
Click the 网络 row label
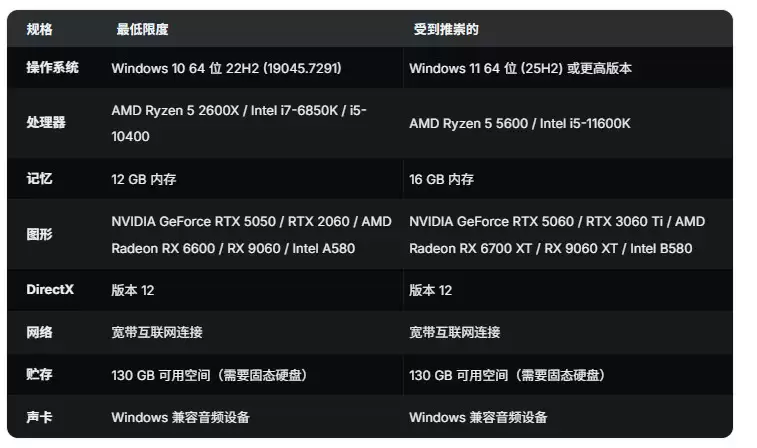39,332
